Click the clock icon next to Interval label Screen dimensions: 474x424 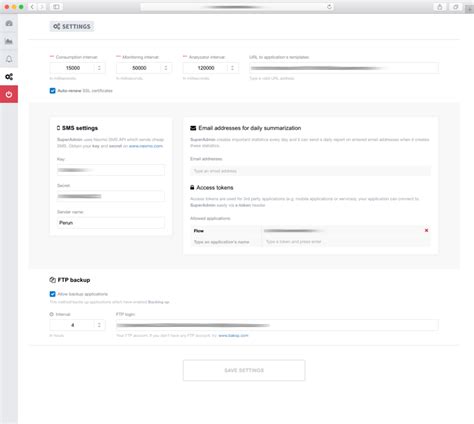coord(51,314)
